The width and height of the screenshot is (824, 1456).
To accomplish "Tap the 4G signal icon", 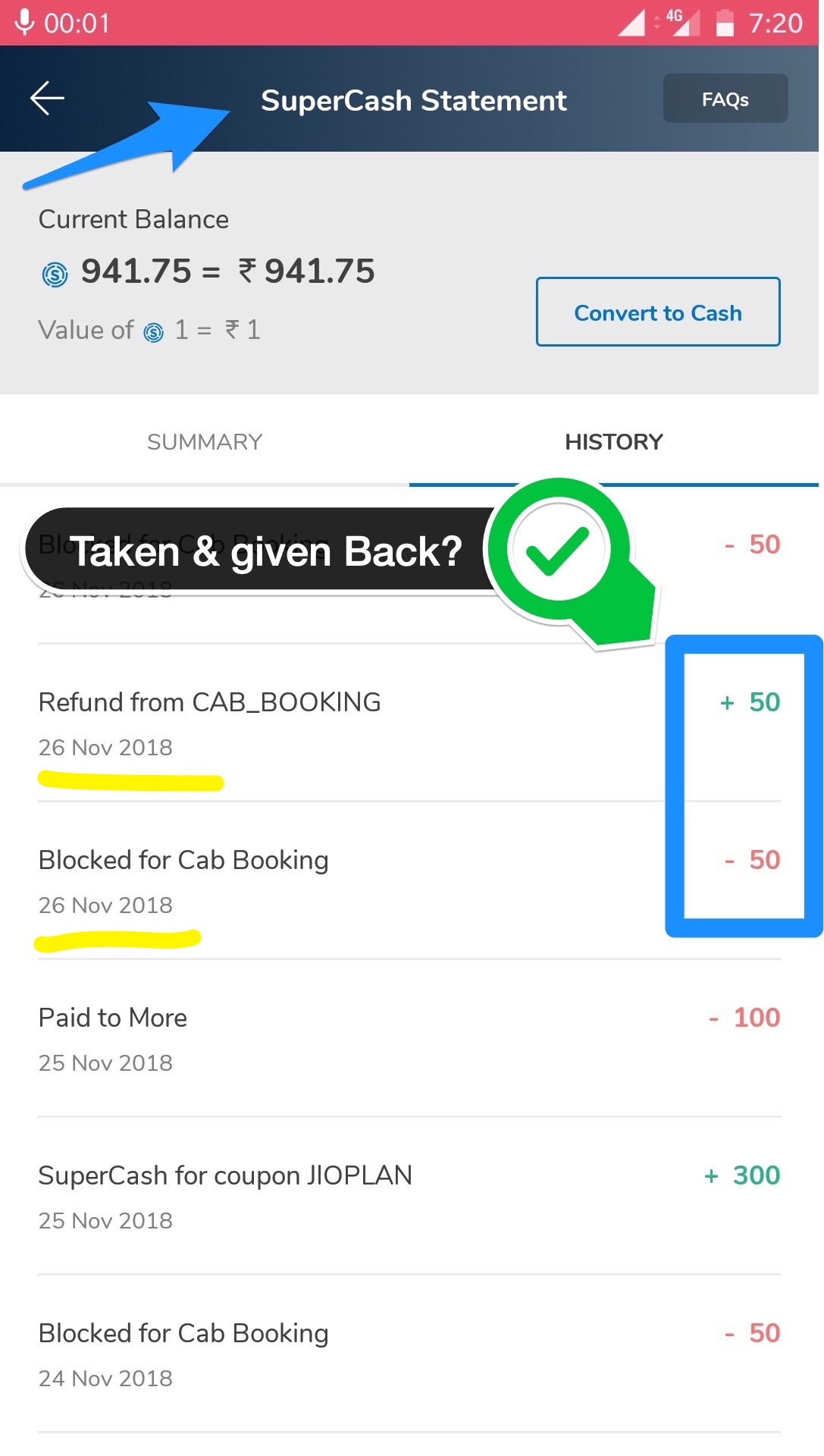I will 681,22.
